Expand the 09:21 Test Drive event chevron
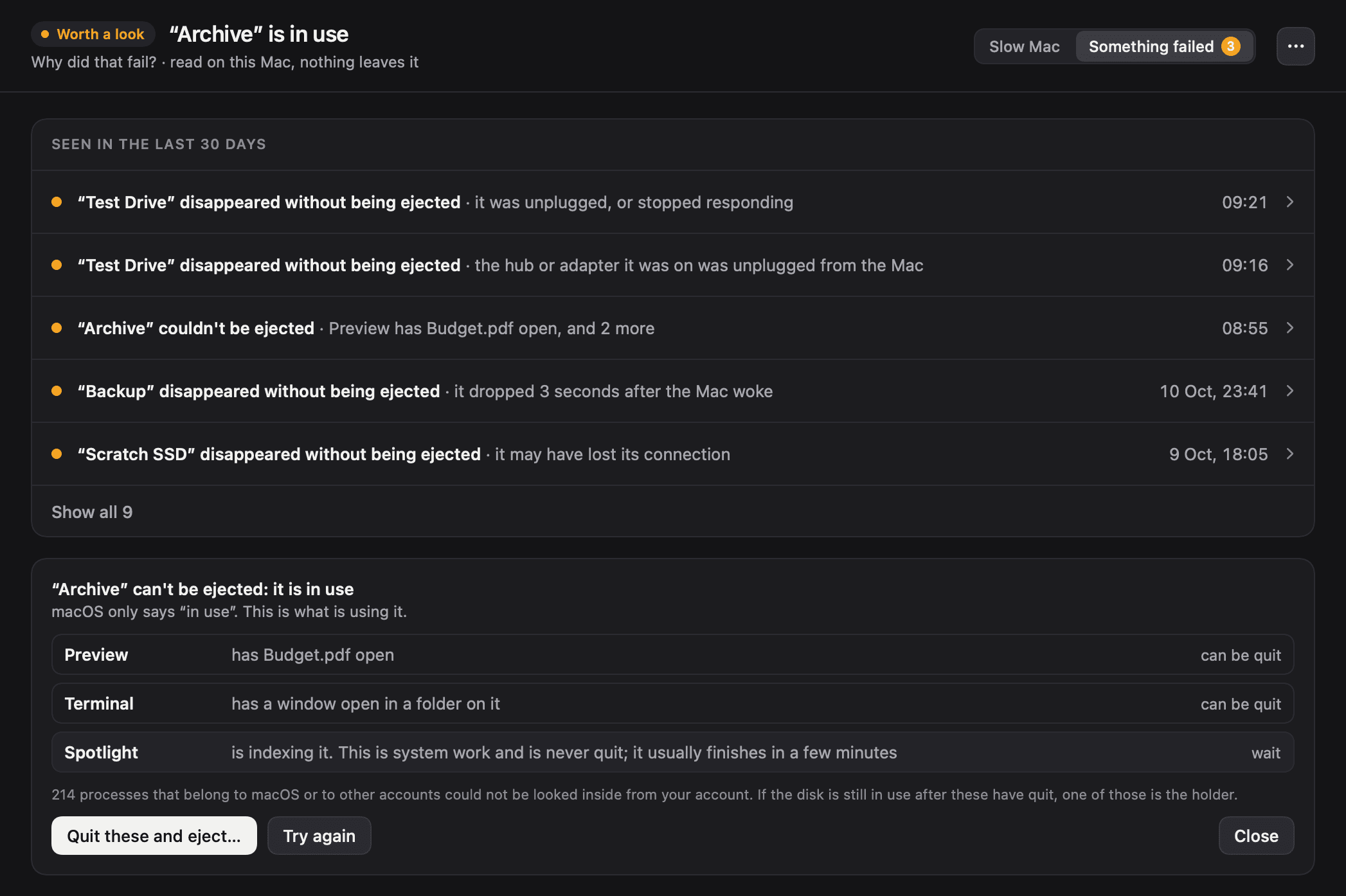 click(1289, 202)
